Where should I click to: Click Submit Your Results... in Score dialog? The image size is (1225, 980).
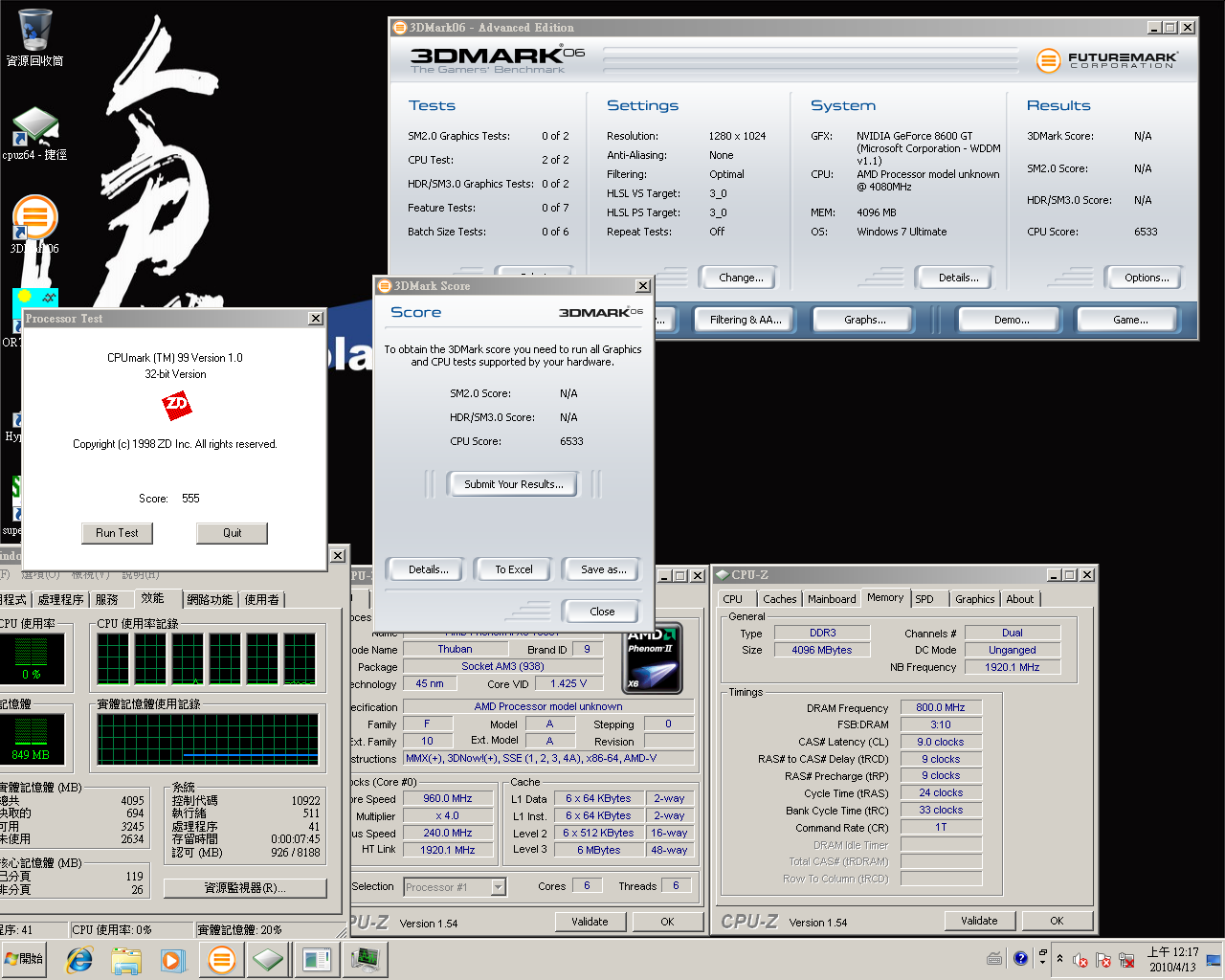pyautogui.click(x=513, y=484)
